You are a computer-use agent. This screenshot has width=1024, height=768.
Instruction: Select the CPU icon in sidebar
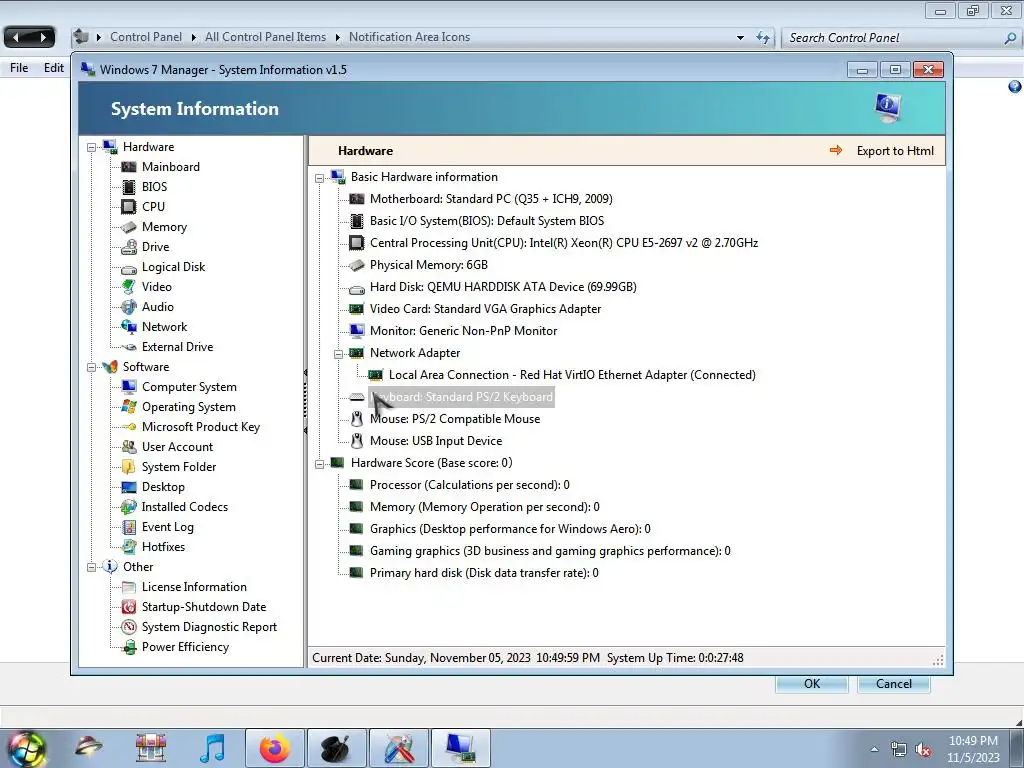pos(129,207)
